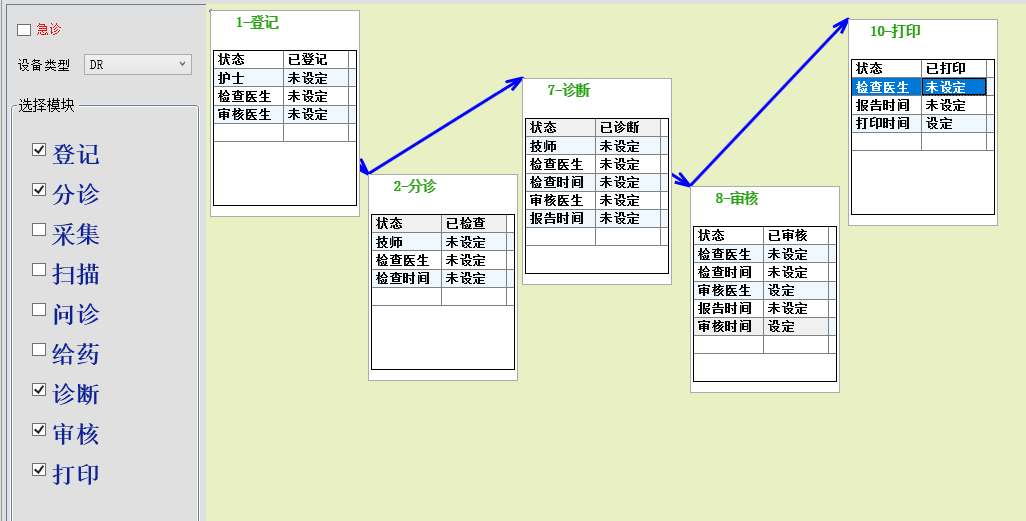Toggle off the 打印 module checkbox
Screen dimensions: 1026x521
39,470
